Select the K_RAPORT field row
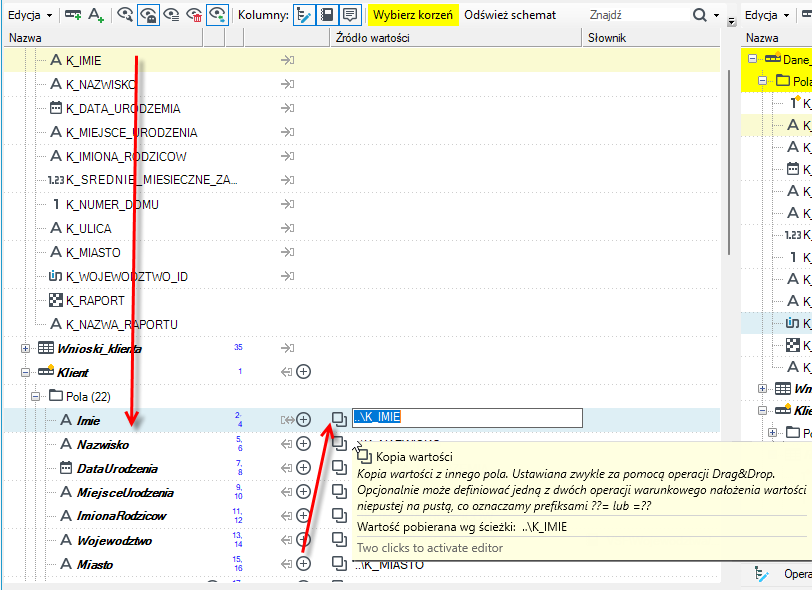Viewport: 812px width, 590px height. 361,300
